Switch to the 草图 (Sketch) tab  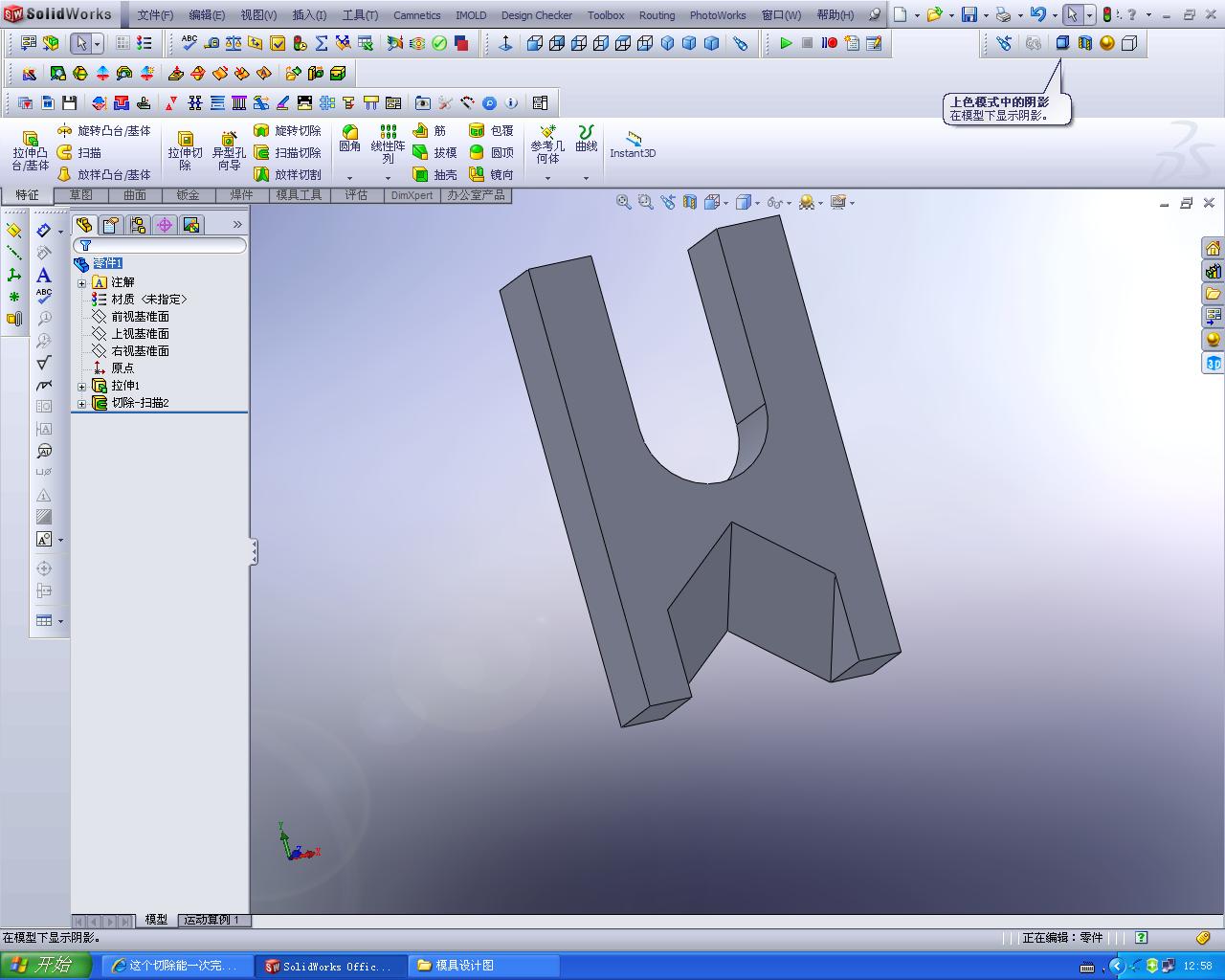pos(81,195)
